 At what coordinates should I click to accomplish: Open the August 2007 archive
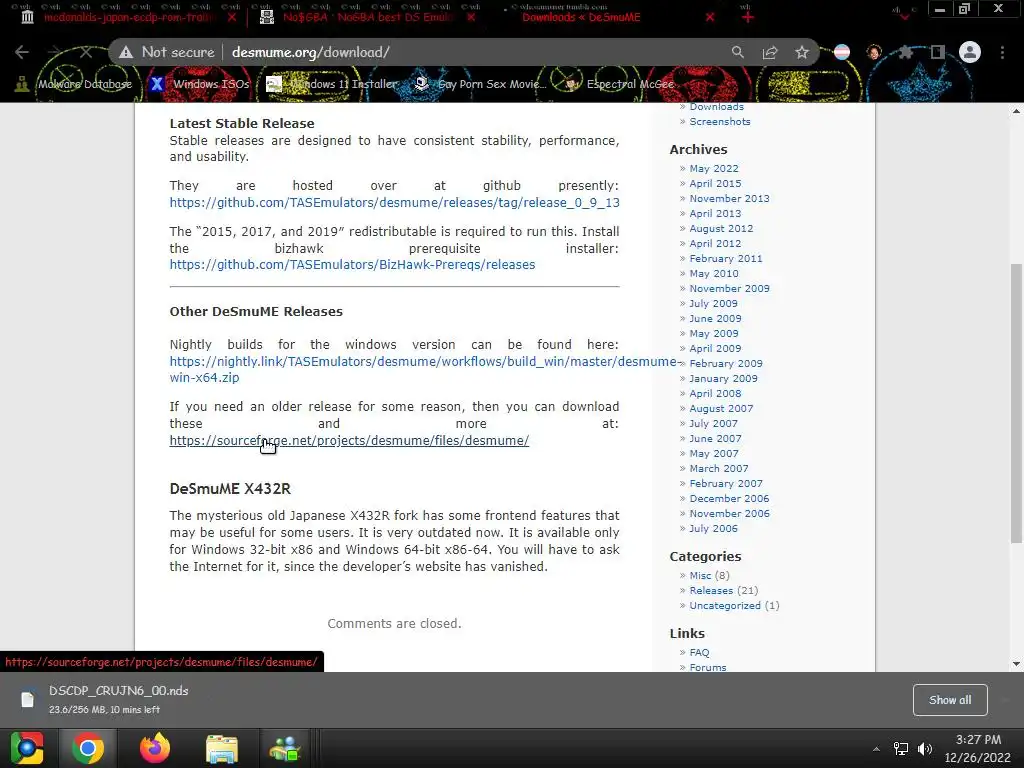click(x=721, y=409)
